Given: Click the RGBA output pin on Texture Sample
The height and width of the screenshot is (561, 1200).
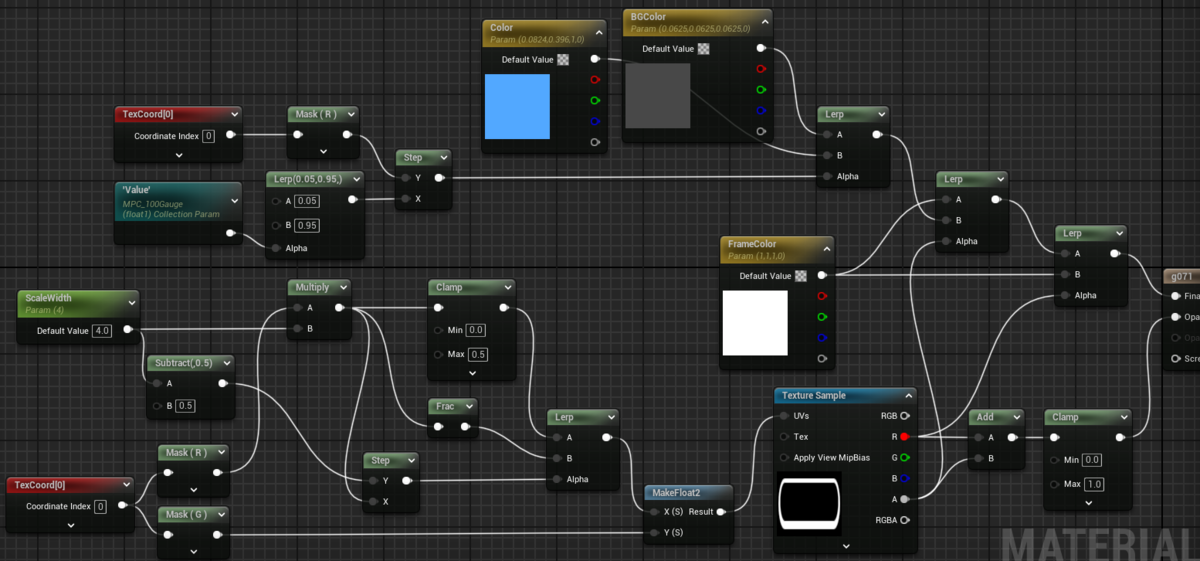Looking at the screenshot, I should pyautogui.click(x=904, y=520).
